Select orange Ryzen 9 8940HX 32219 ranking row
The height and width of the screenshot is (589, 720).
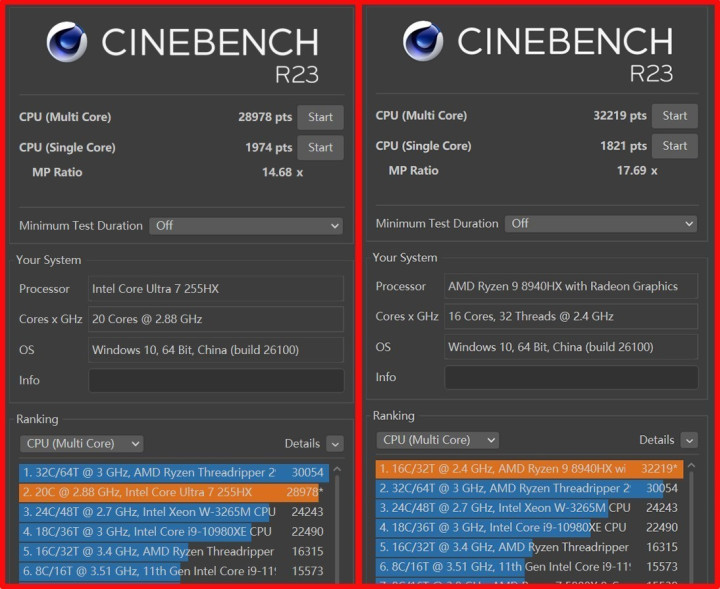point(529,469)
